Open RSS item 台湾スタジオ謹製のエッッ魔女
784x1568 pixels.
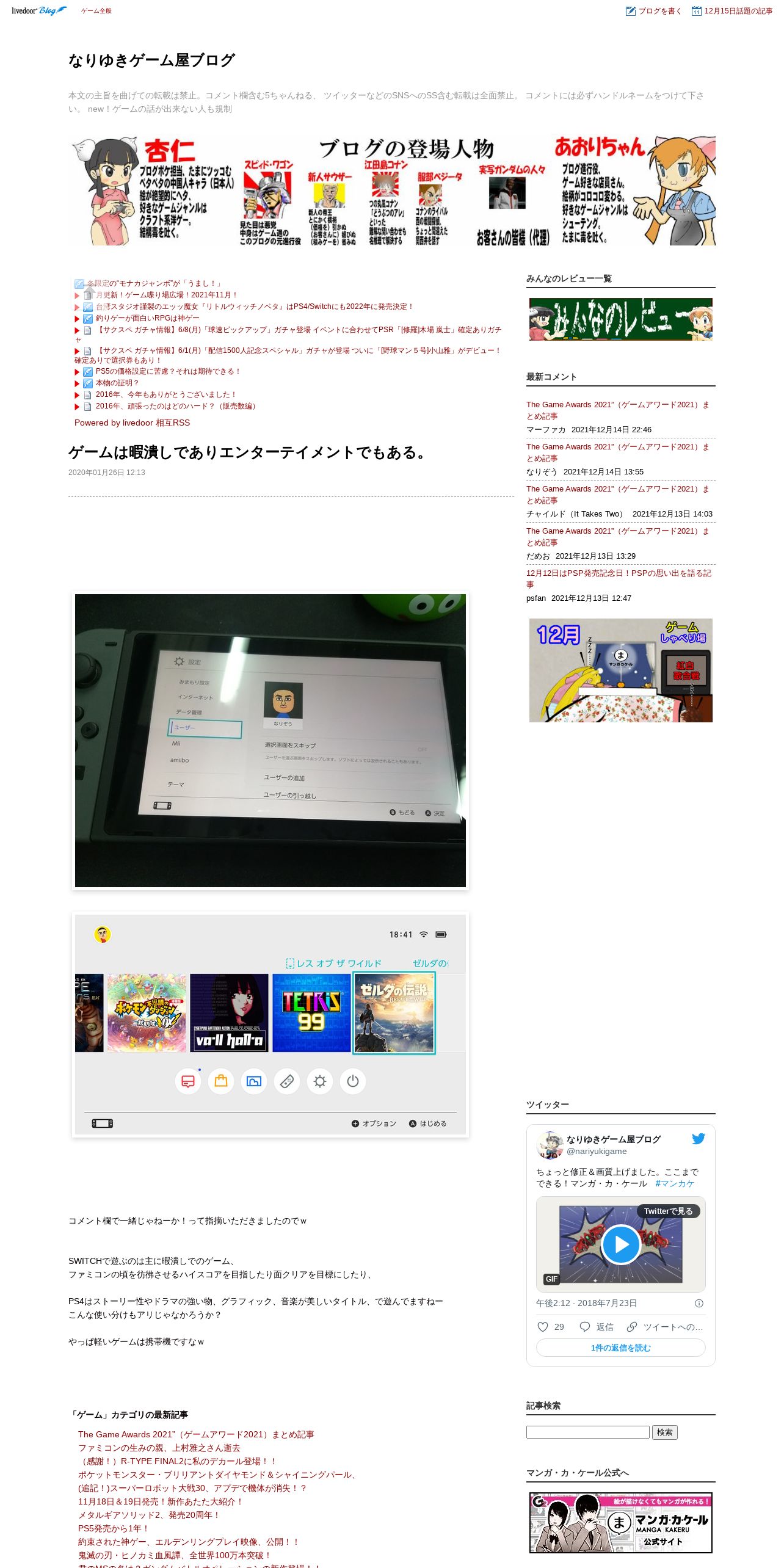click(255, 307)
